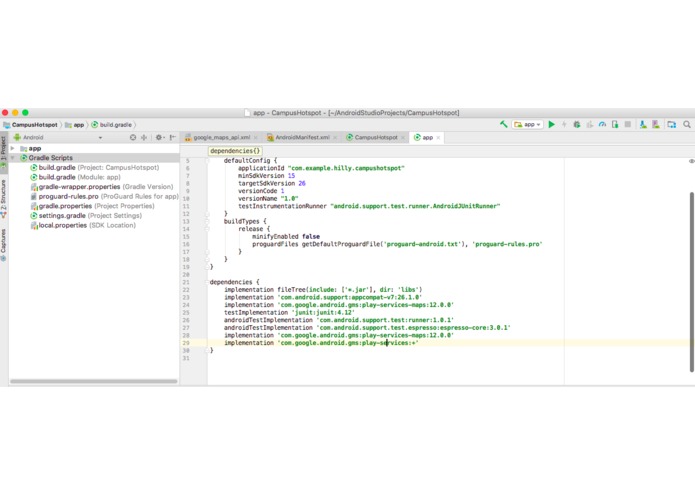
Task: Click the appcompat-v7:26.1.0 dependency line
Action: click(323, 297)
